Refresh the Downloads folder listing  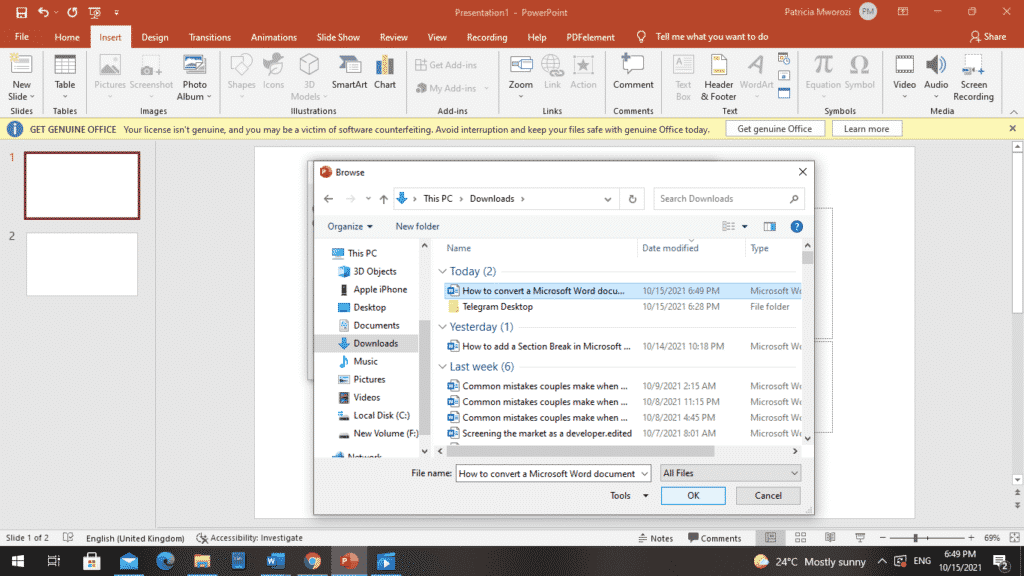632,199
